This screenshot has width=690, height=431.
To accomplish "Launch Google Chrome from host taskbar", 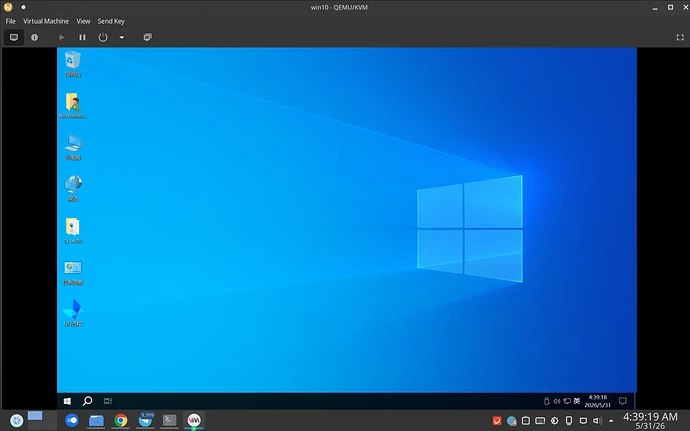I will click(x=121, y=420).
